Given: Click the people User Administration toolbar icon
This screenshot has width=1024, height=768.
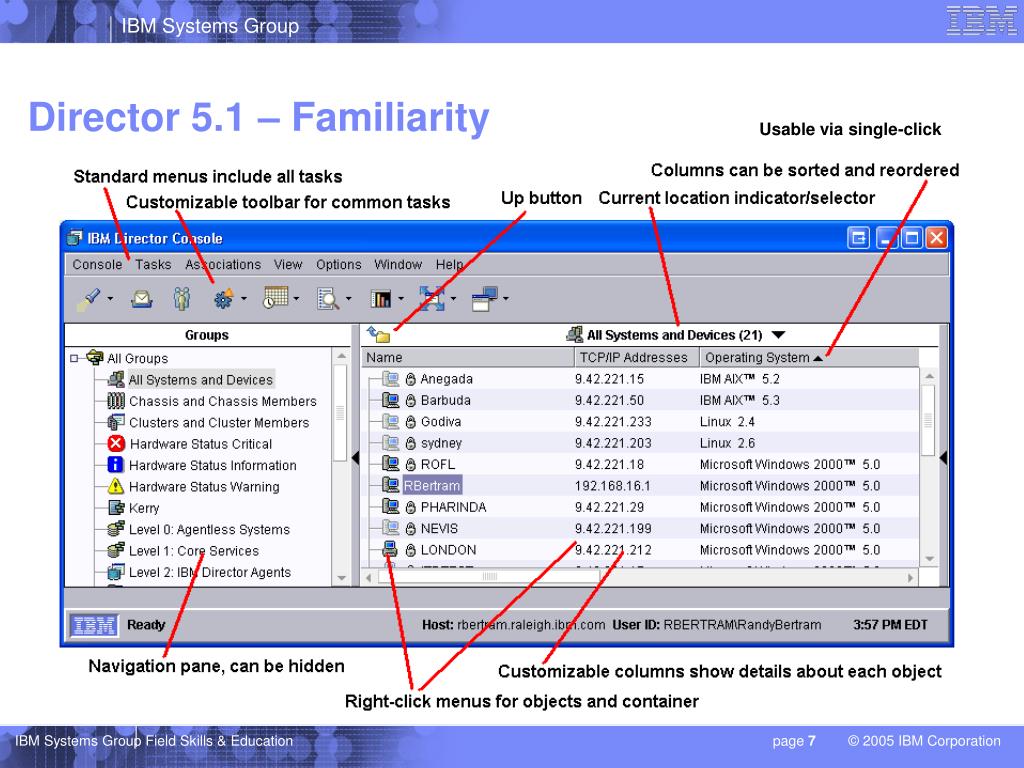Looking at the screenshot, I should pos(182,299).
